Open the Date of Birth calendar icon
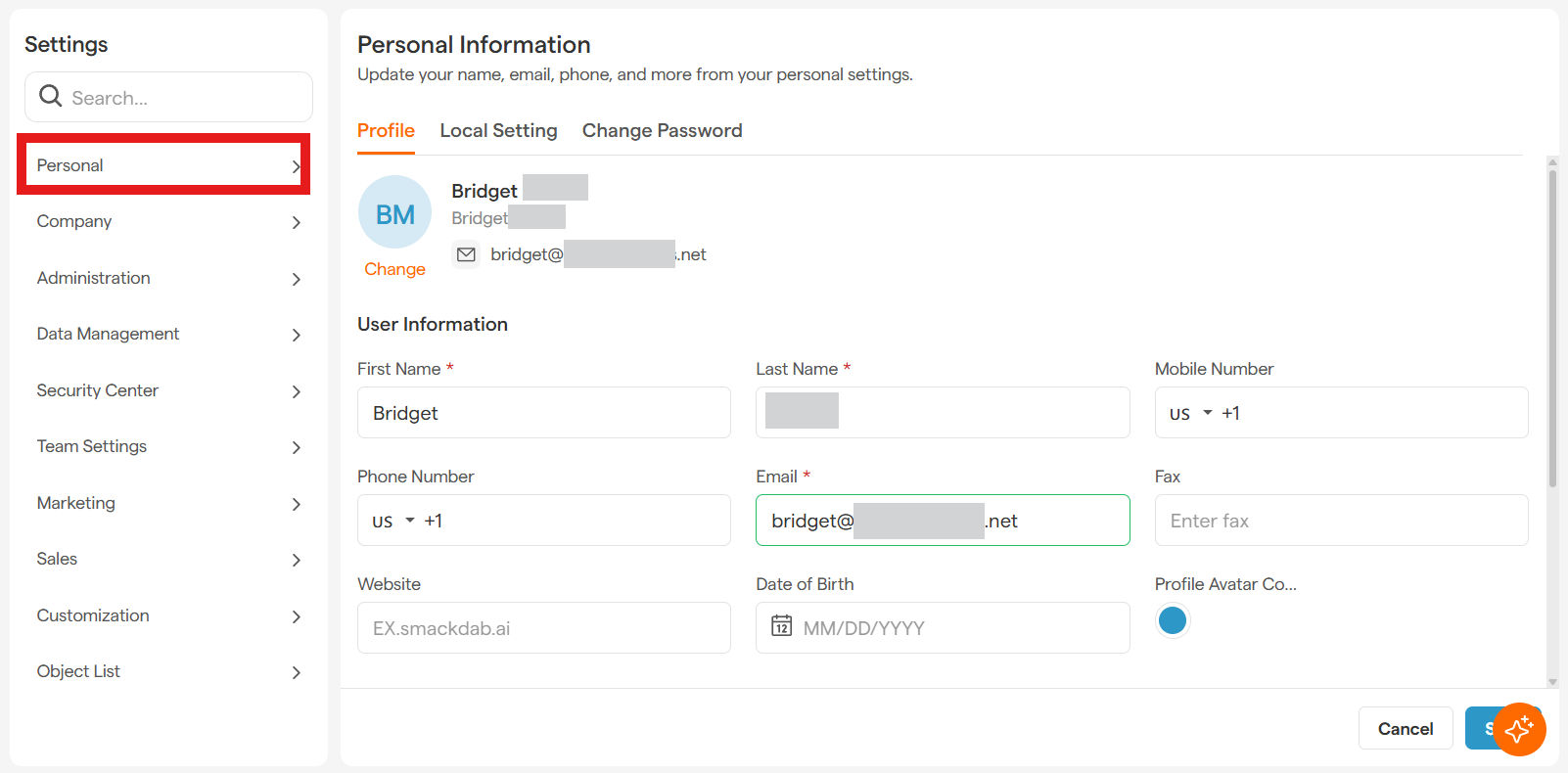 (781, 626)
